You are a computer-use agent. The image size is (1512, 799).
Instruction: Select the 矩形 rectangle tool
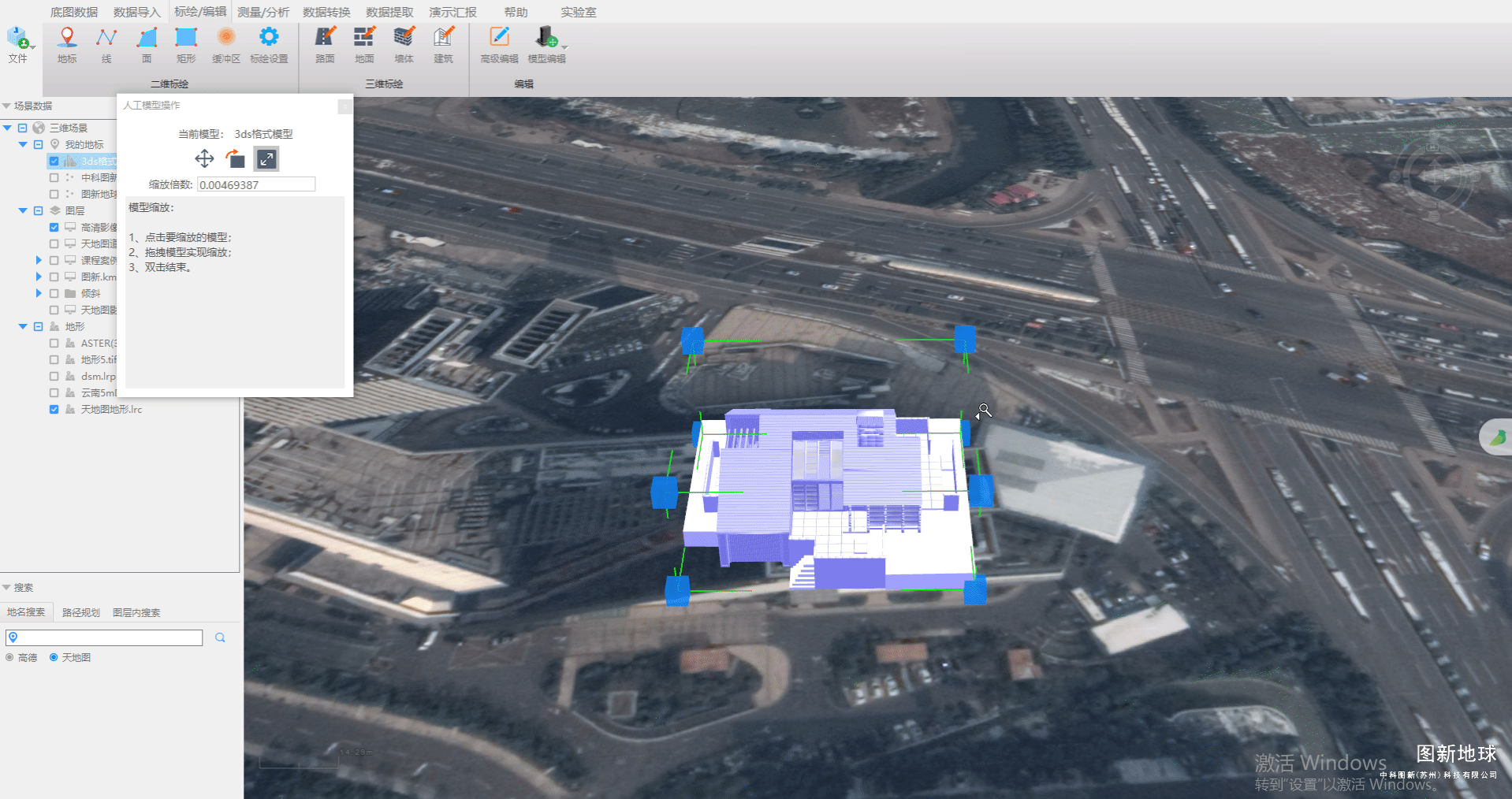click(x=186, y=45)
